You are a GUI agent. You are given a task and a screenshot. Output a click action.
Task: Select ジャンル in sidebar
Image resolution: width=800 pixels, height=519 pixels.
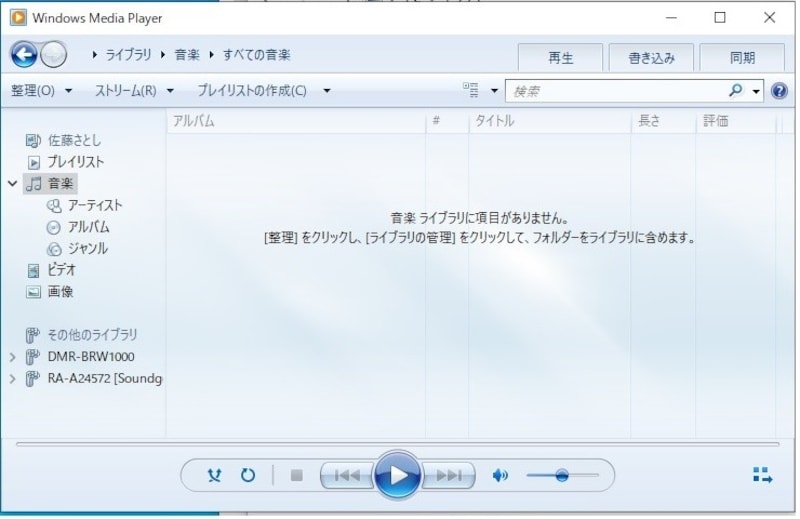[78, 249]
